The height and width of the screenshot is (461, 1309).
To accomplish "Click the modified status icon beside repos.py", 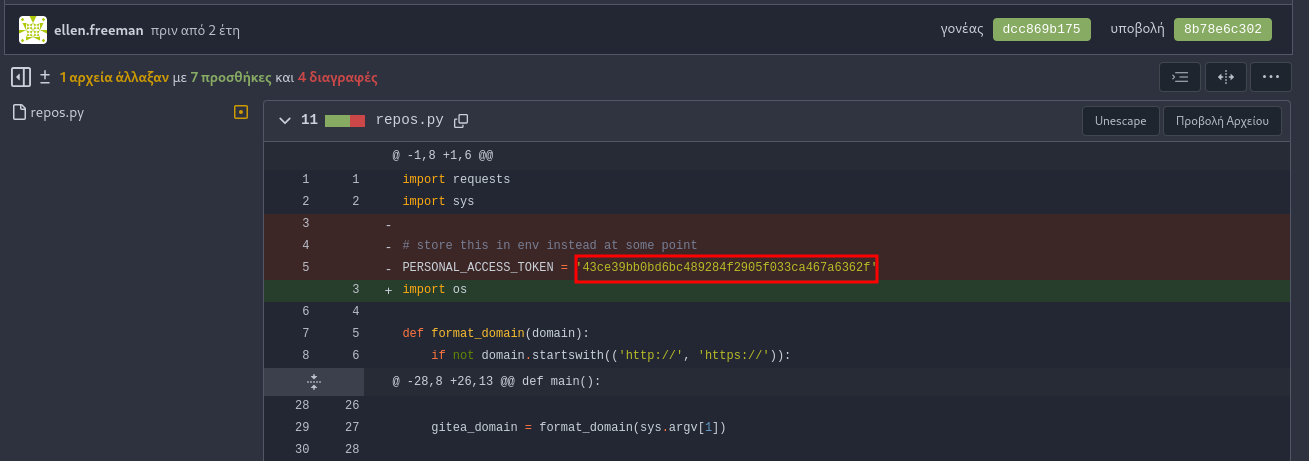I will click(240, 112).
